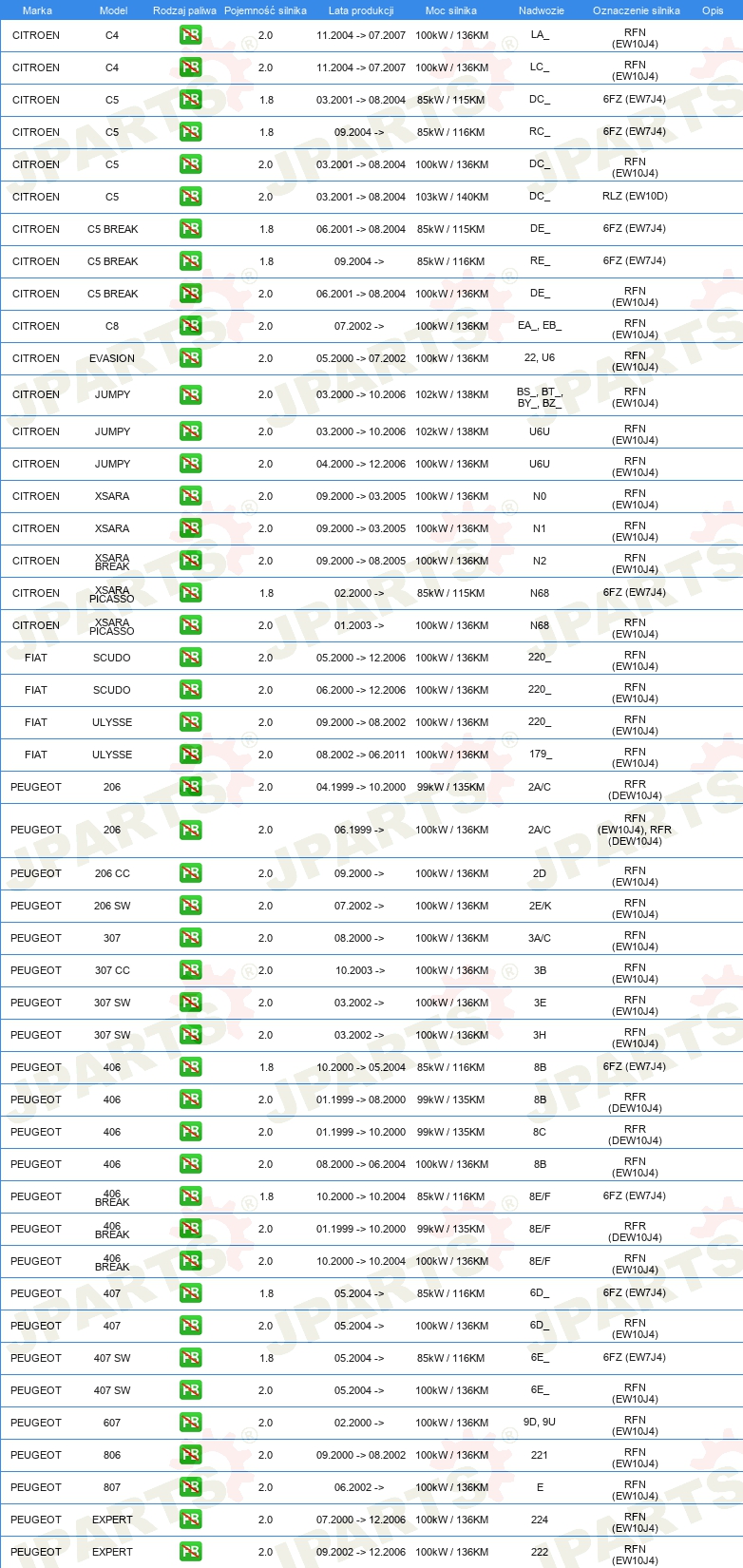Select the 10.2003 -> production years cell
The image size is (743, 1568).
point(360,970)
